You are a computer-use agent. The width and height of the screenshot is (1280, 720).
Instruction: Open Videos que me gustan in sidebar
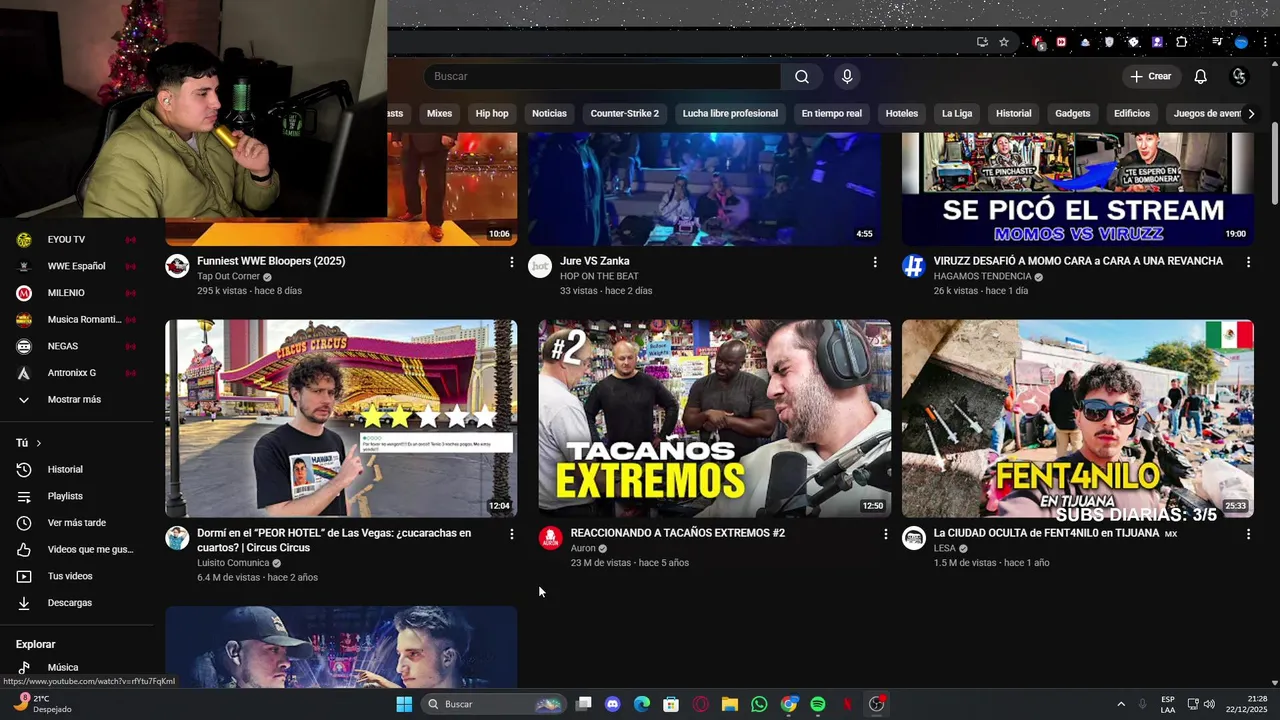[76, 550]
